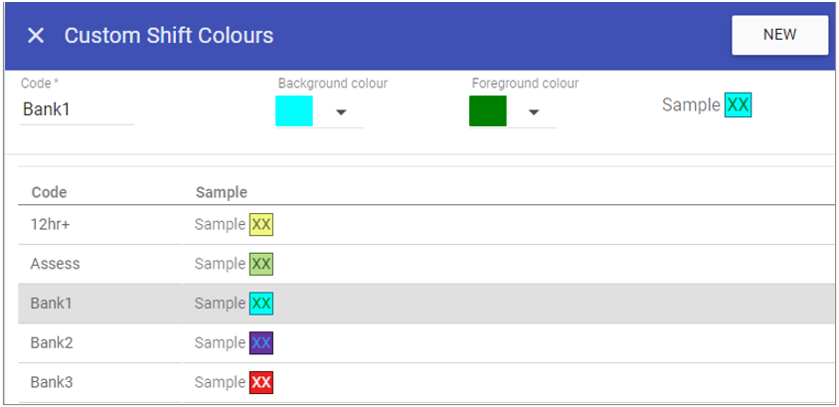Image resolution: width=839 pixels, height=407 pixels.
Task: Pick the Bank3 shift code row
Action: pyautogui.click(x=51, y=382)
